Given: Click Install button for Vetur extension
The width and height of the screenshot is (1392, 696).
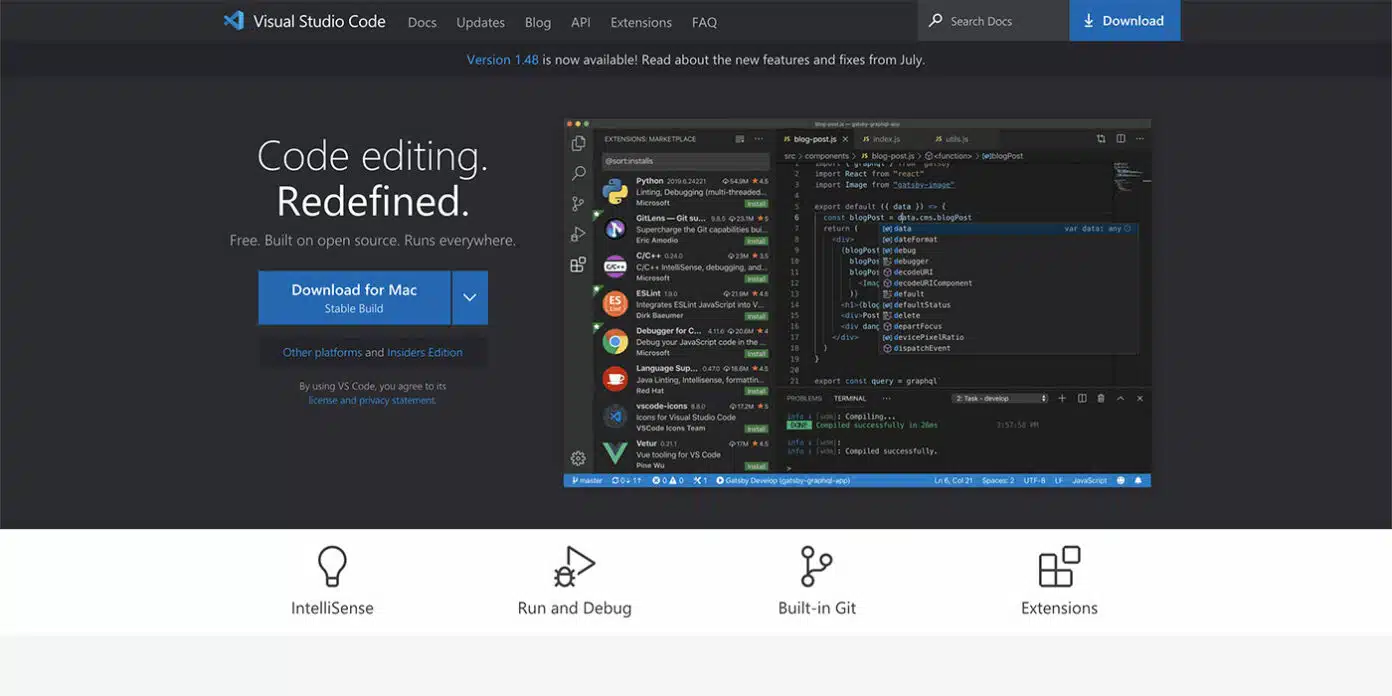Looking at the screenshot, I should 756,466.
